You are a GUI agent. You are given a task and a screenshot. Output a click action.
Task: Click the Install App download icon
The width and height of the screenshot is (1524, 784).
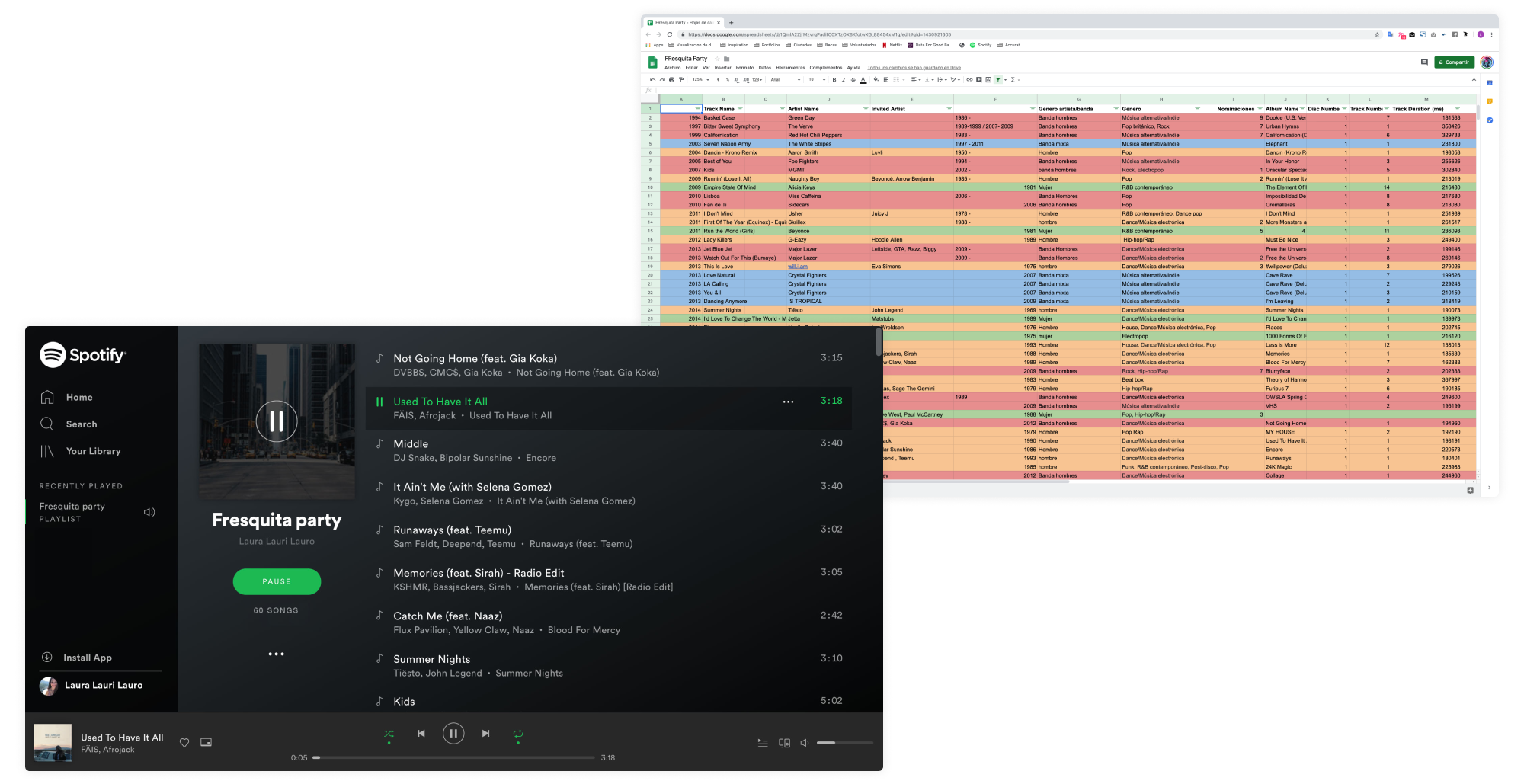(46, 657)
